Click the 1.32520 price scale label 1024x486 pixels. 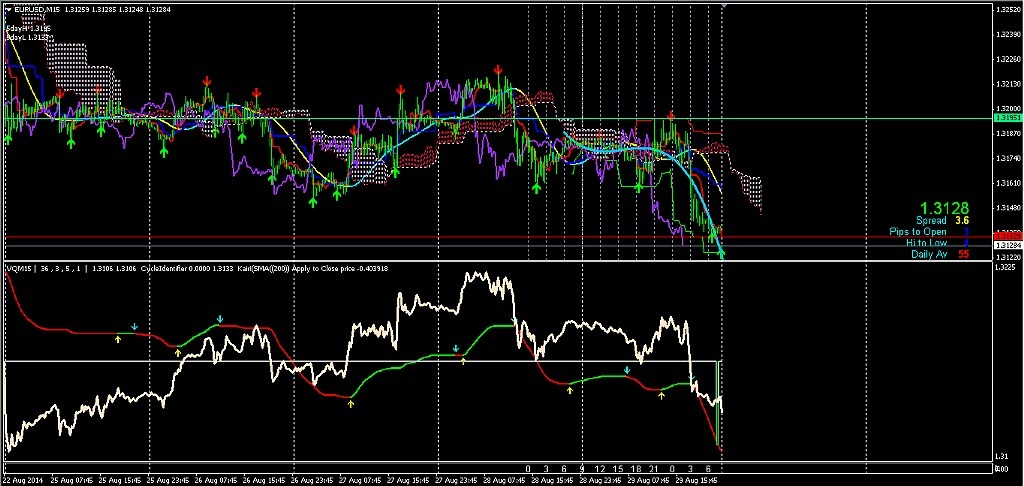1008,10
